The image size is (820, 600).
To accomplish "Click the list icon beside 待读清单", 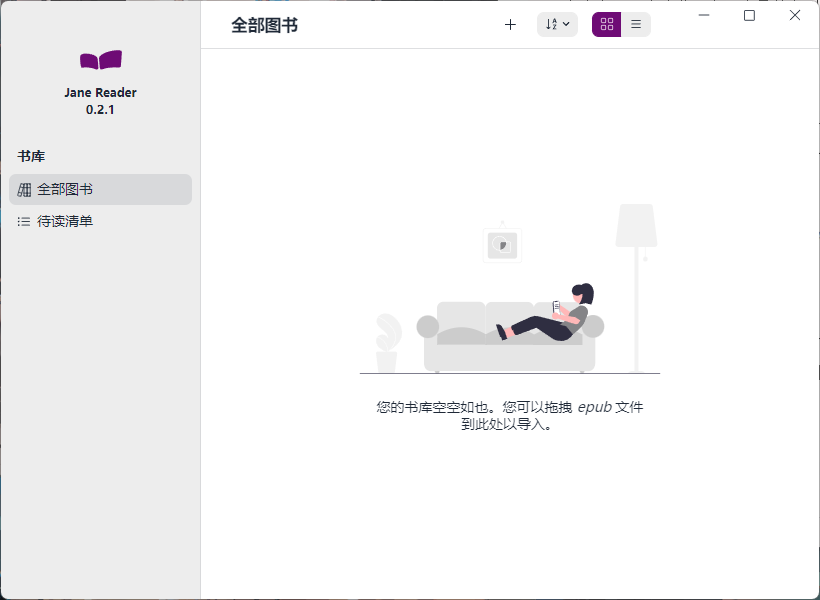I will point(24,221).
